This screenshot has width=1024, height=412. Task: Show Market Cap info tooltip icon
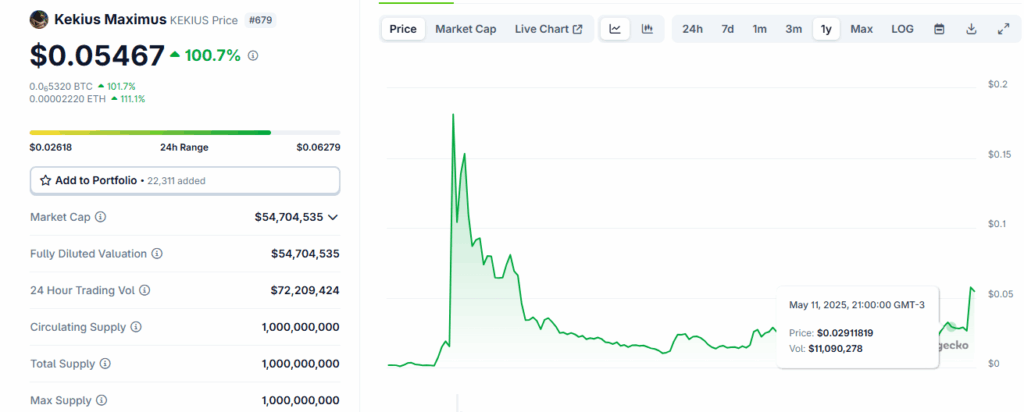101,217
